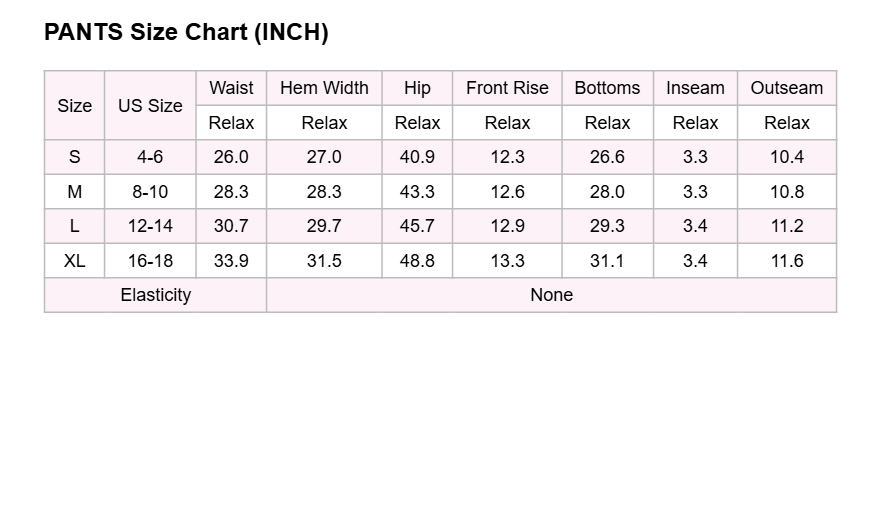This screenshot has height=526, width=874.
Task: Select the Bottoms column header
Action: pos(608,88)
